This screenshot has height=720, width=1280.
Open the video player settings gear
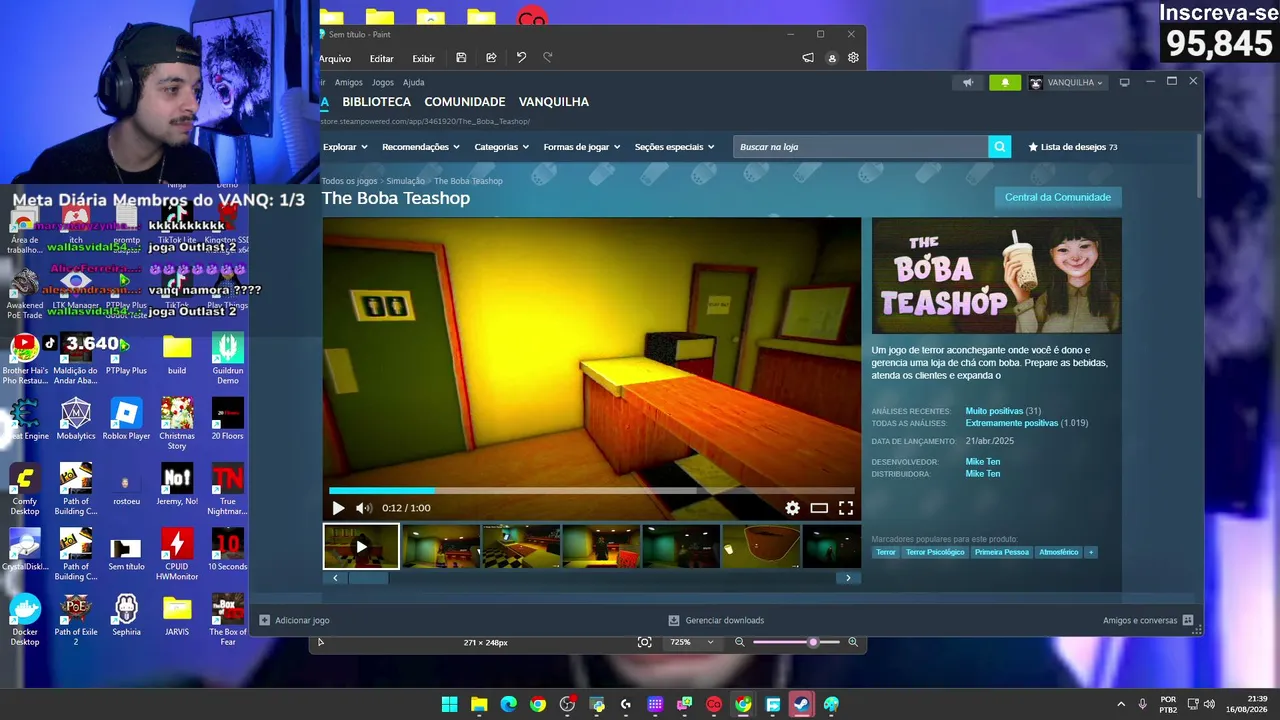point(792,508)
